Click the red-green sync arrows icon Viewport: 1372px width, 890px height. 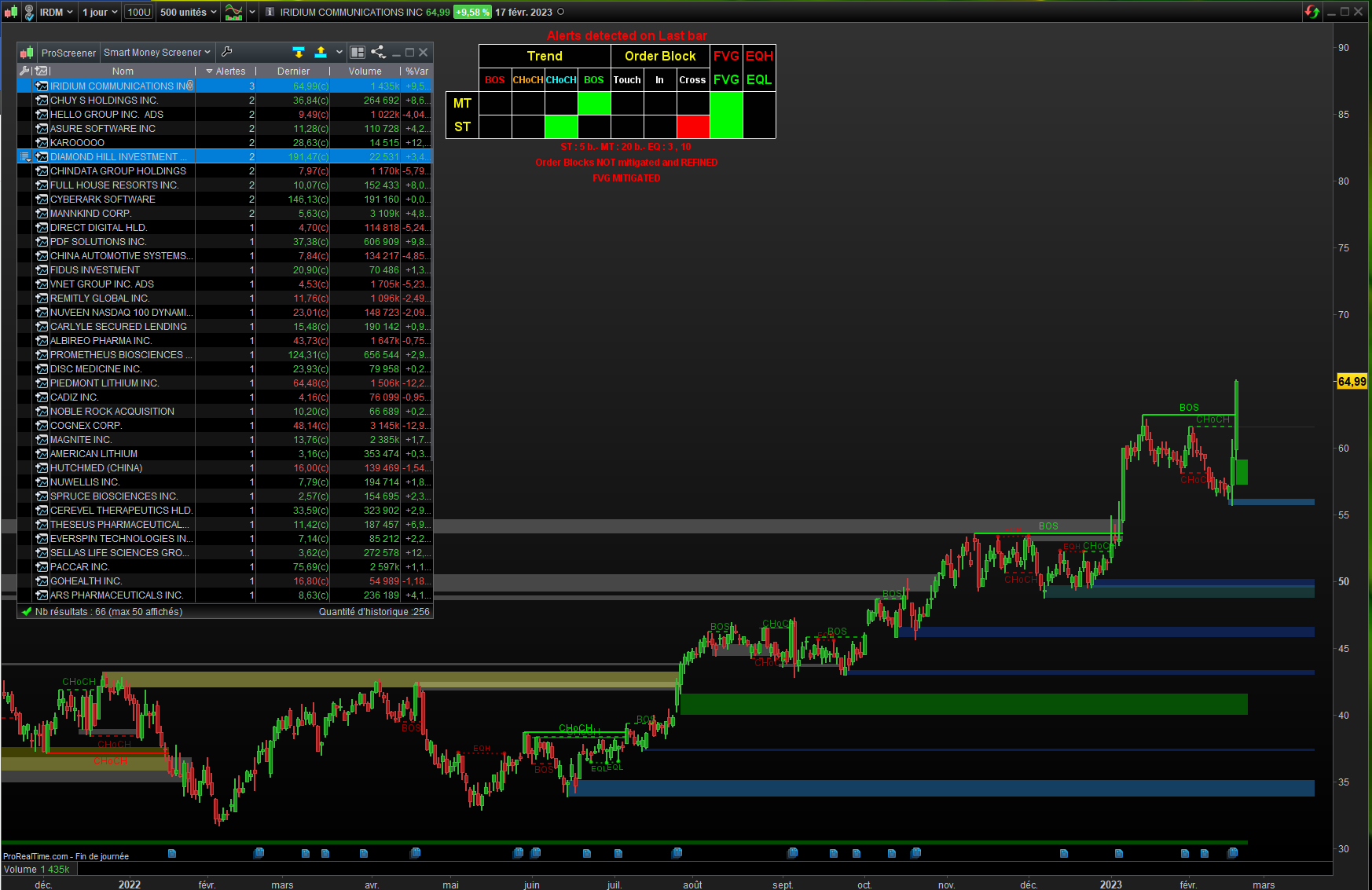[x=1311, y=12]
